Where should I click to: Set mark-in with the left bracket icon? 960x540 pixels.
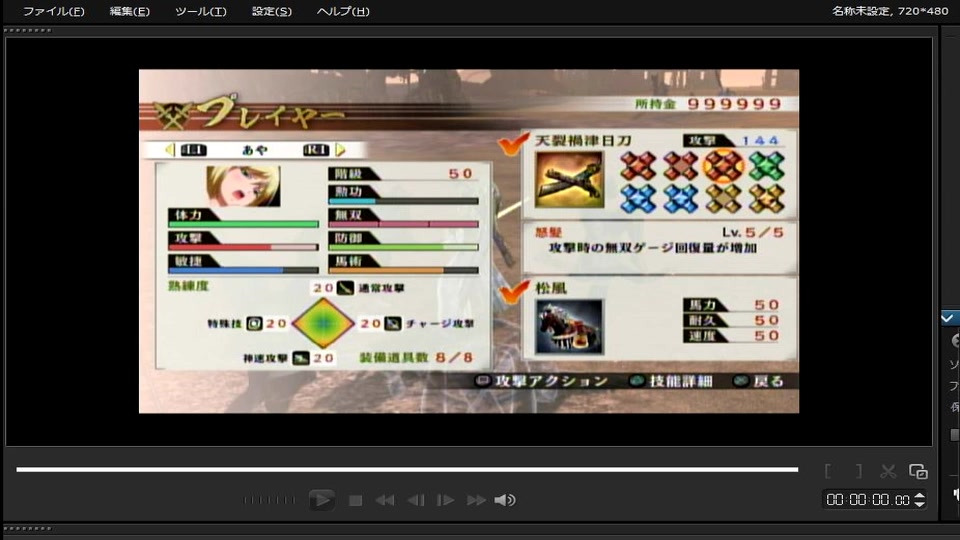(x=828, y=471)
